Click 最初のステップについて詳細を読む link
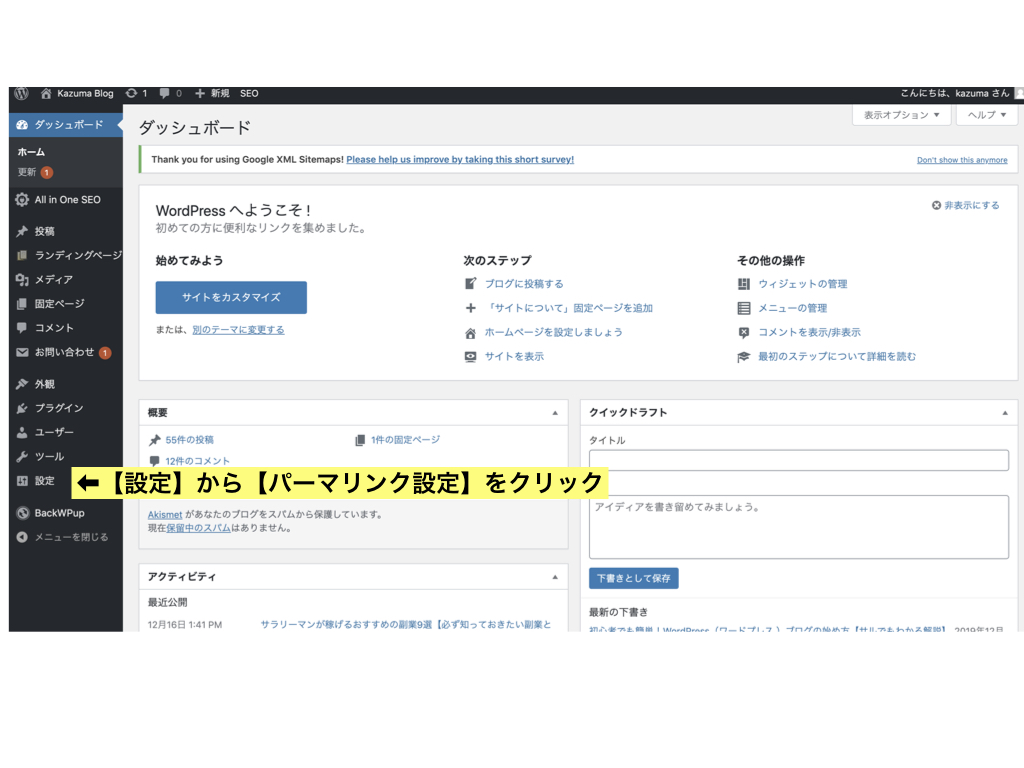 pyautogui.click(x=837, y=357)
